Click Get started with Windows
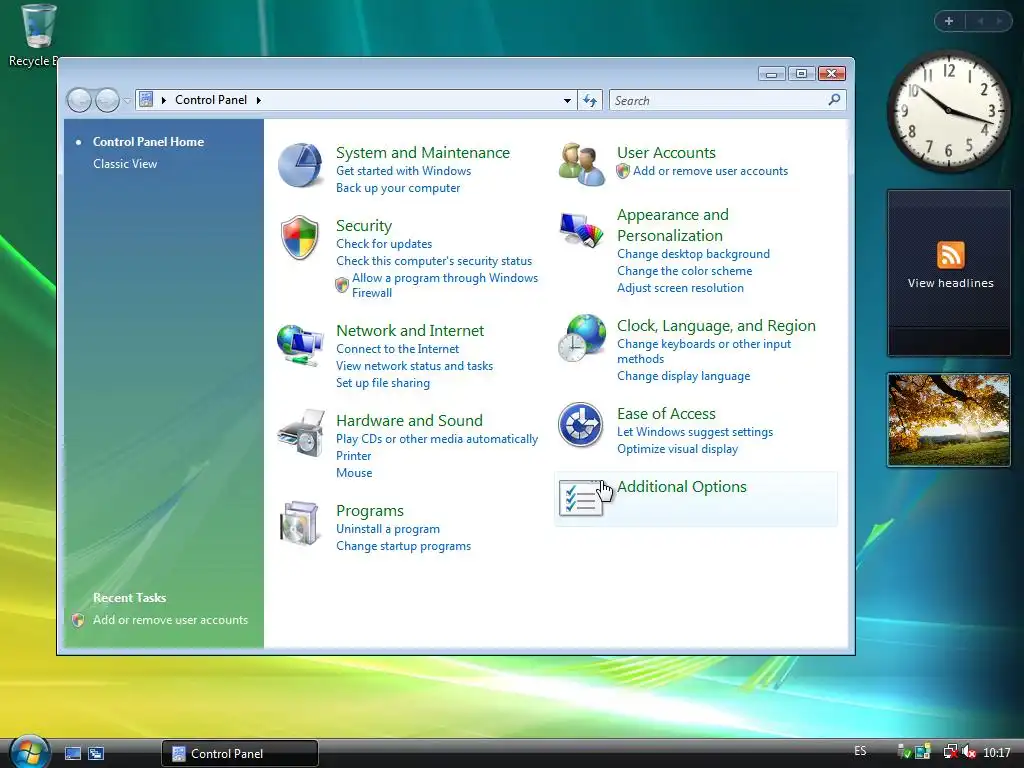Screen dimensions: 1024x768 coord(403,171)
